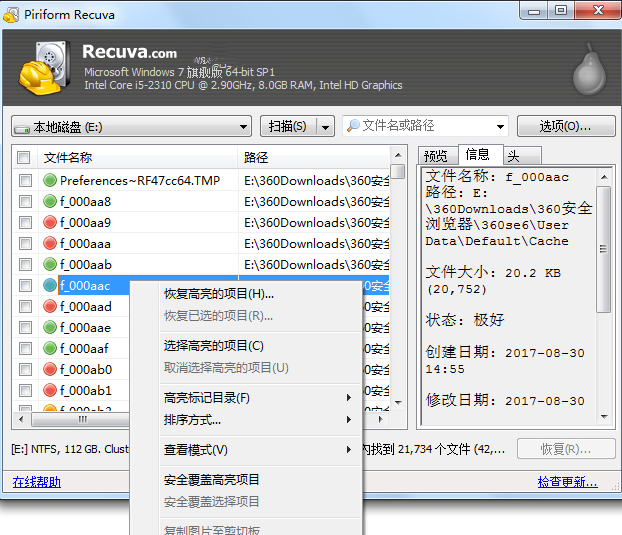Check the box for f_000aad
Image resolution: width=622 pixels, height=535 pixels.
pos(25,306)
